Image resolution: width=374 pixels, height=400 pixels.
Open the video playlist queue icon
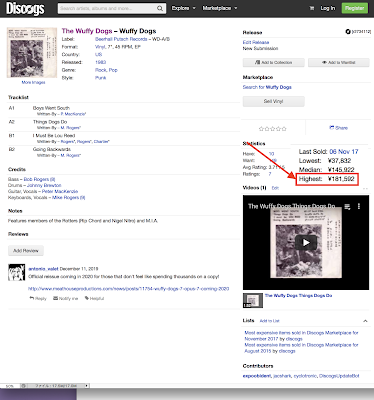click(347, 207)
